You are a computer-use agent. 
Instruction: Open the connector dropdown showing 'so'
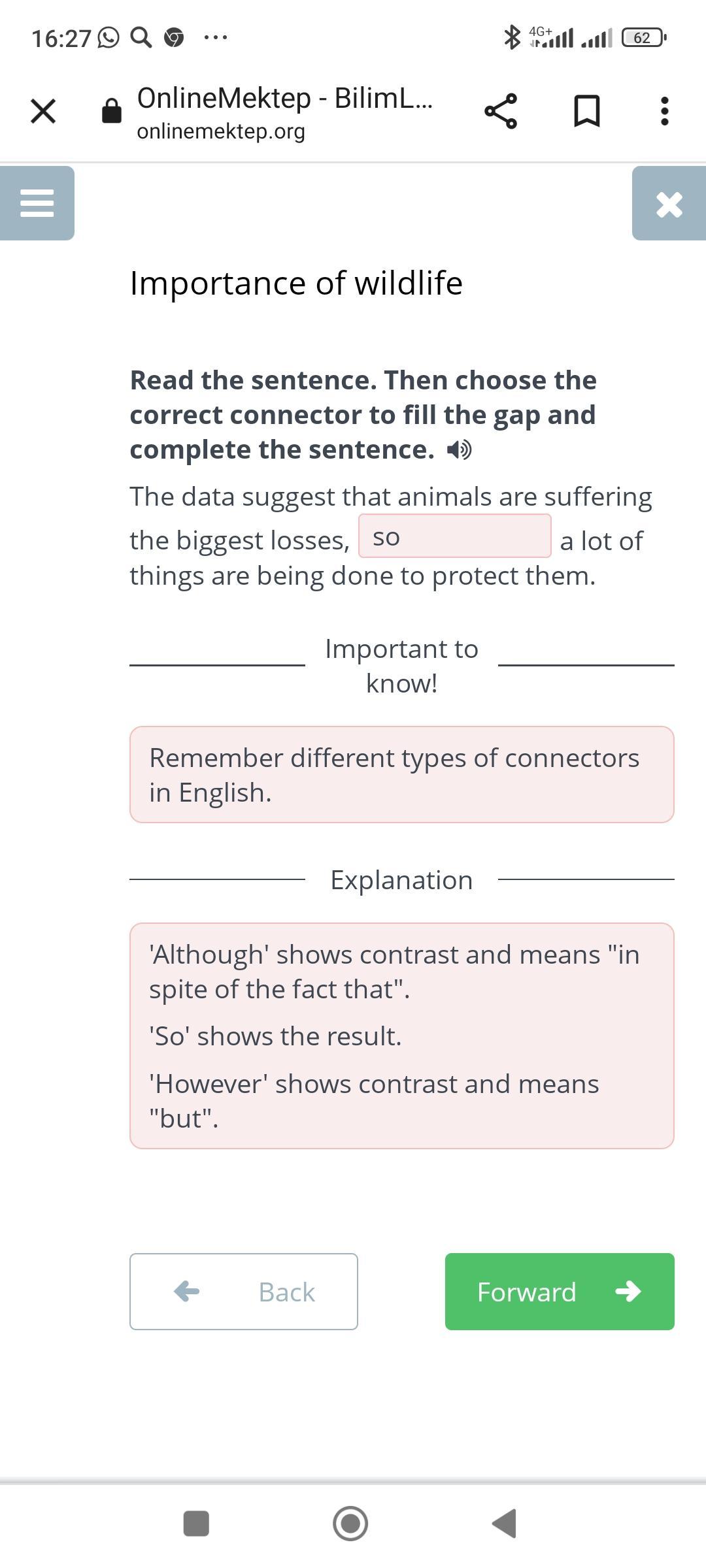coord(454,536)
